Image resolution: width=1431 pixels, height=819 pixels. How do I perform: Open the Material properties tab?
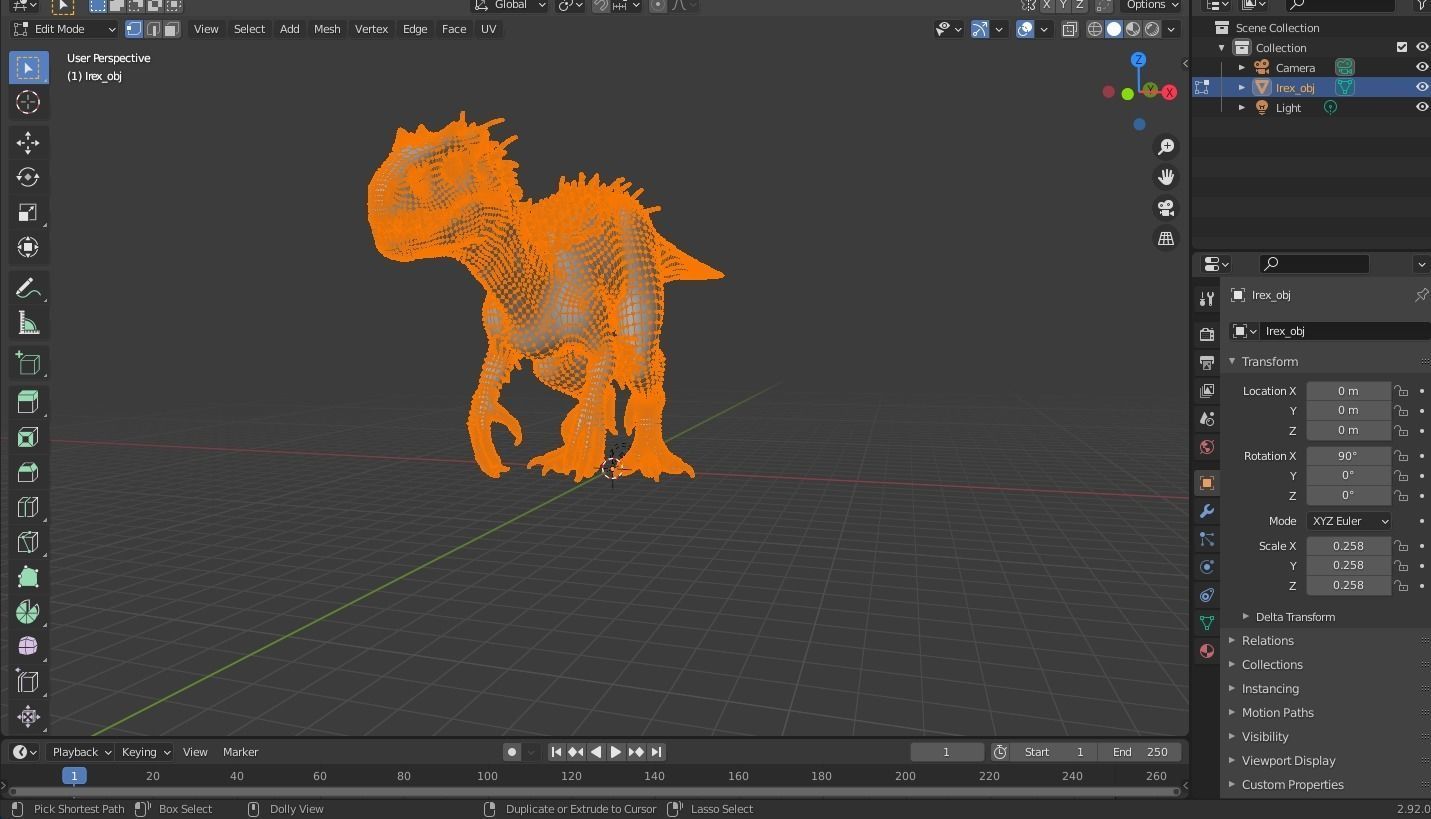pos(1207,651)
